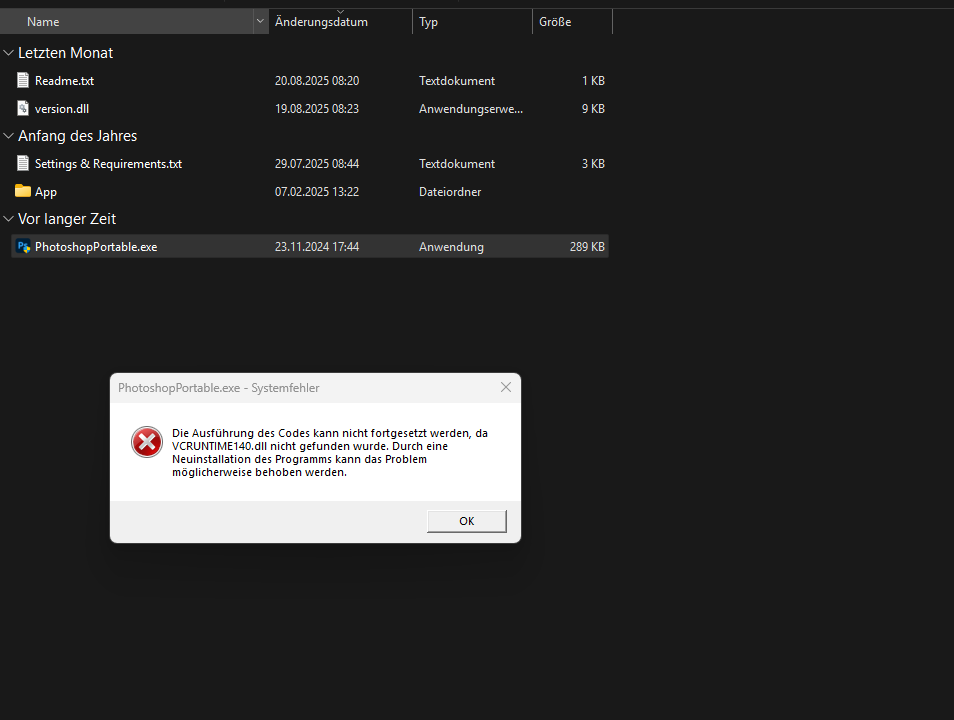This screenshot has width=954, height=720.
Task: Sort by the Änderungsdatum column header
Action: (340, 21)
